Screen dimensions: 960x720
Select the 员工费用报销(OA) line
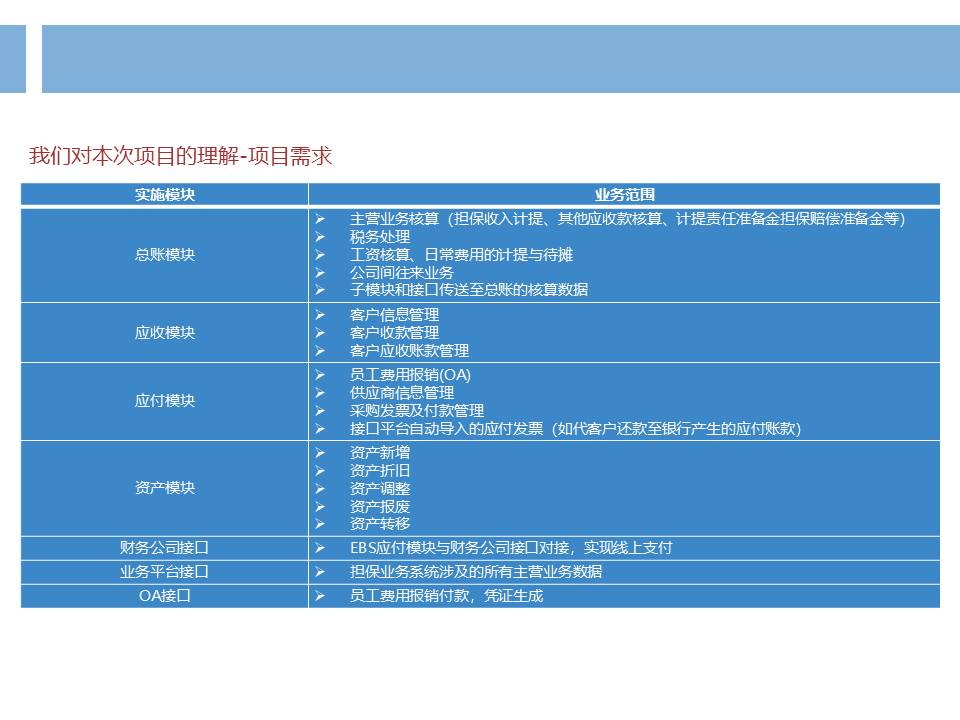[410, 375]
